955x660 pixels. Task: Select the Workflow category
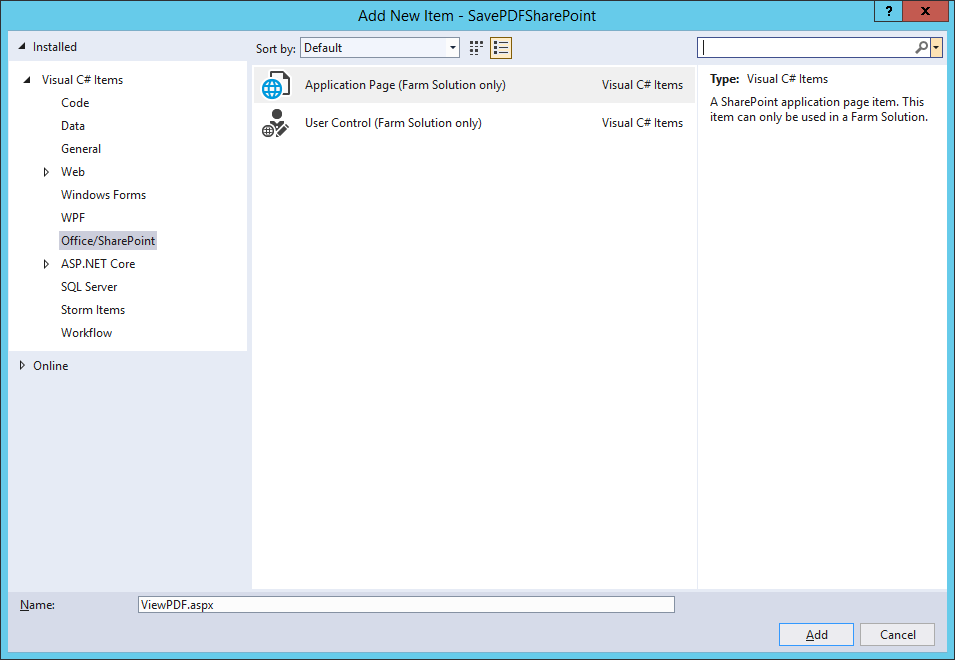pos(86,333)
